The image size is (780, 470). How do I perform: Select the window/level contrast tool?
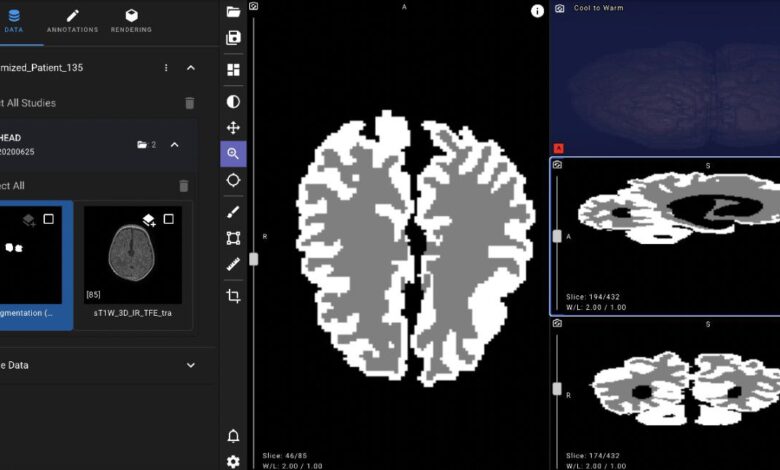click(x=233, y=101)
